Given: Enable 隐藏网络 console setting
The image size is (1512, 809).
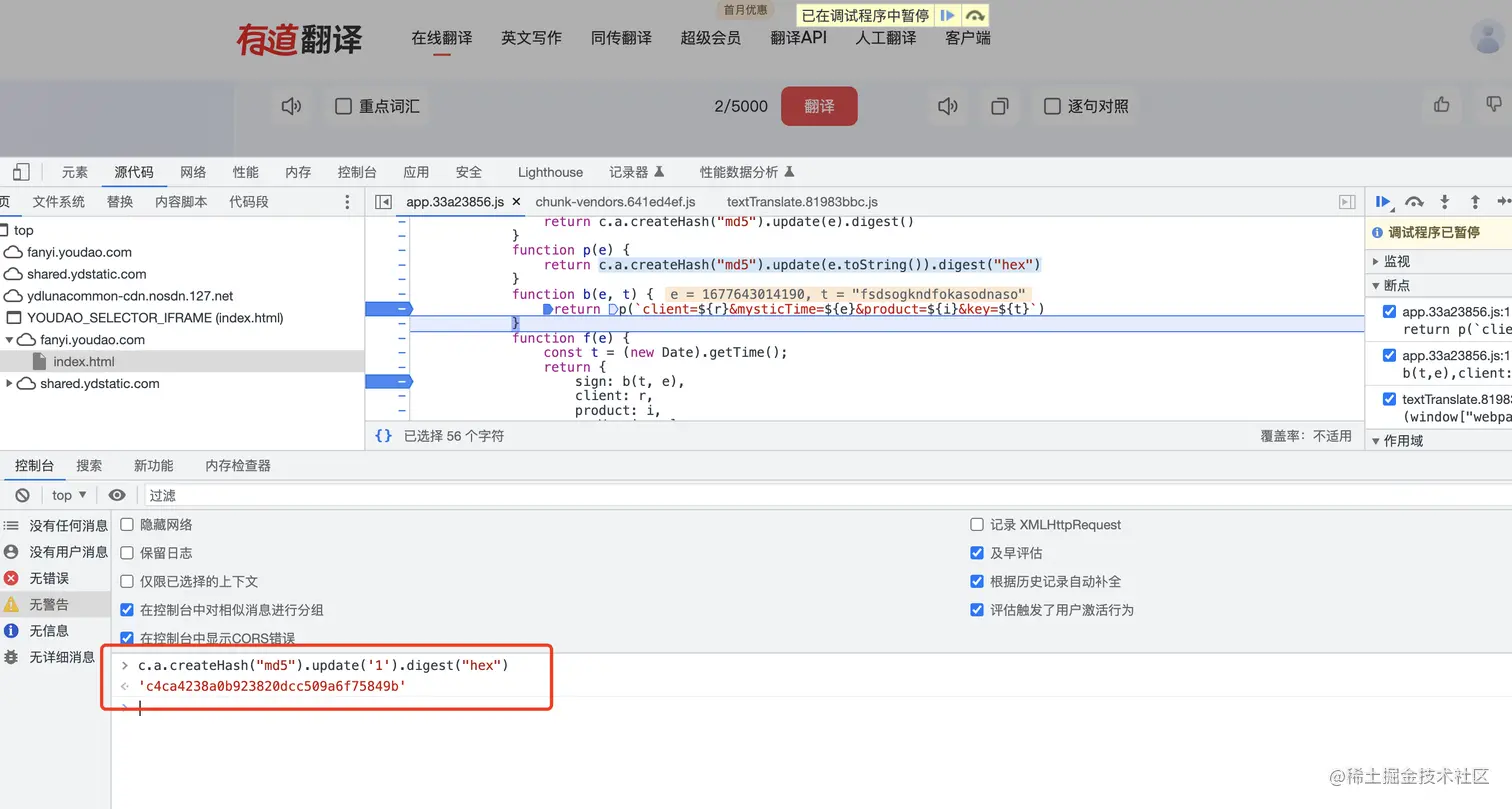Looking at the screenshot, I should (127, 525).
